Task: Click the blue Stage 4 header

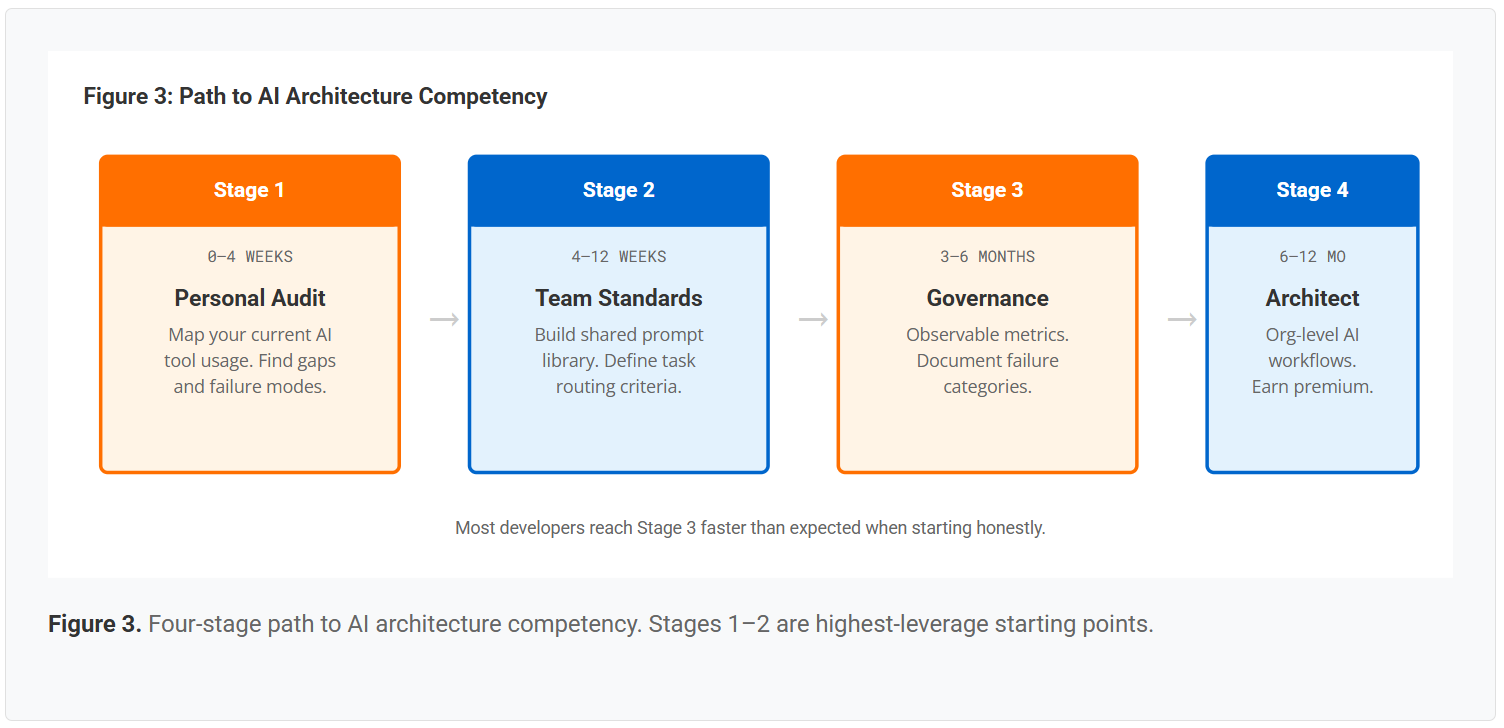Action: click(x=1312, y=190)
